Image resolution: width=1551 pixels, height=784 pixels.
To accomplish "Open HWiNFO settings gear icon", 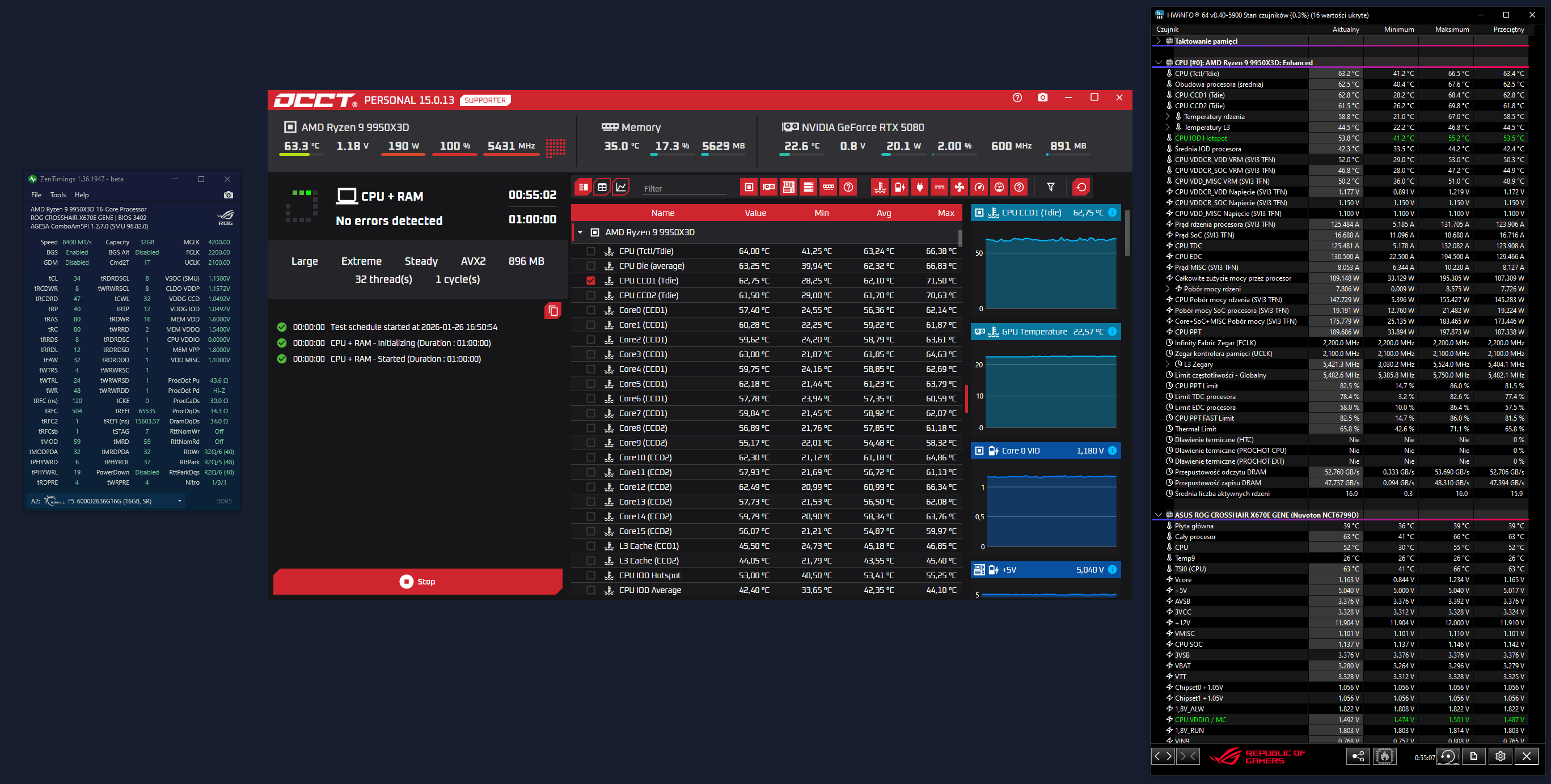I will coord(1500,756).
